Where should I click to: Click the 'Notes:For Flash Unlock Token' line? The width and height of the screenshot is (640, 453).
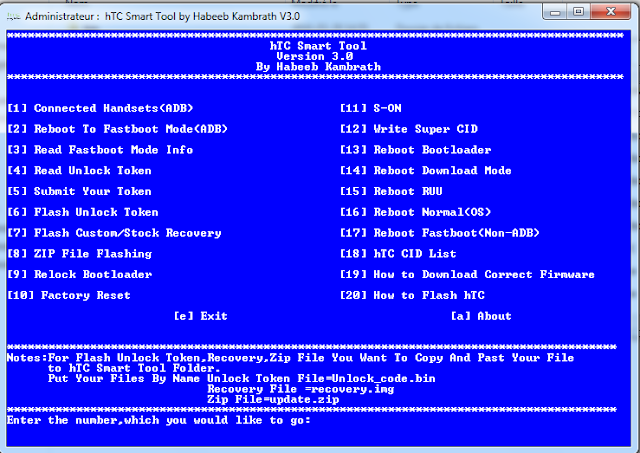pos(291,358)
